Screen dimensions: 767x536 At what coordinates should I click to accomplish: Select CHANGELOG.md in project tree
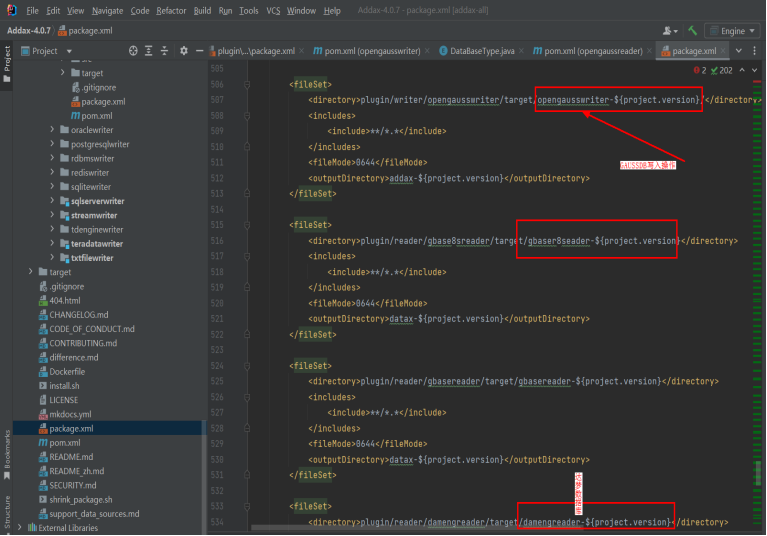point(78,314)
